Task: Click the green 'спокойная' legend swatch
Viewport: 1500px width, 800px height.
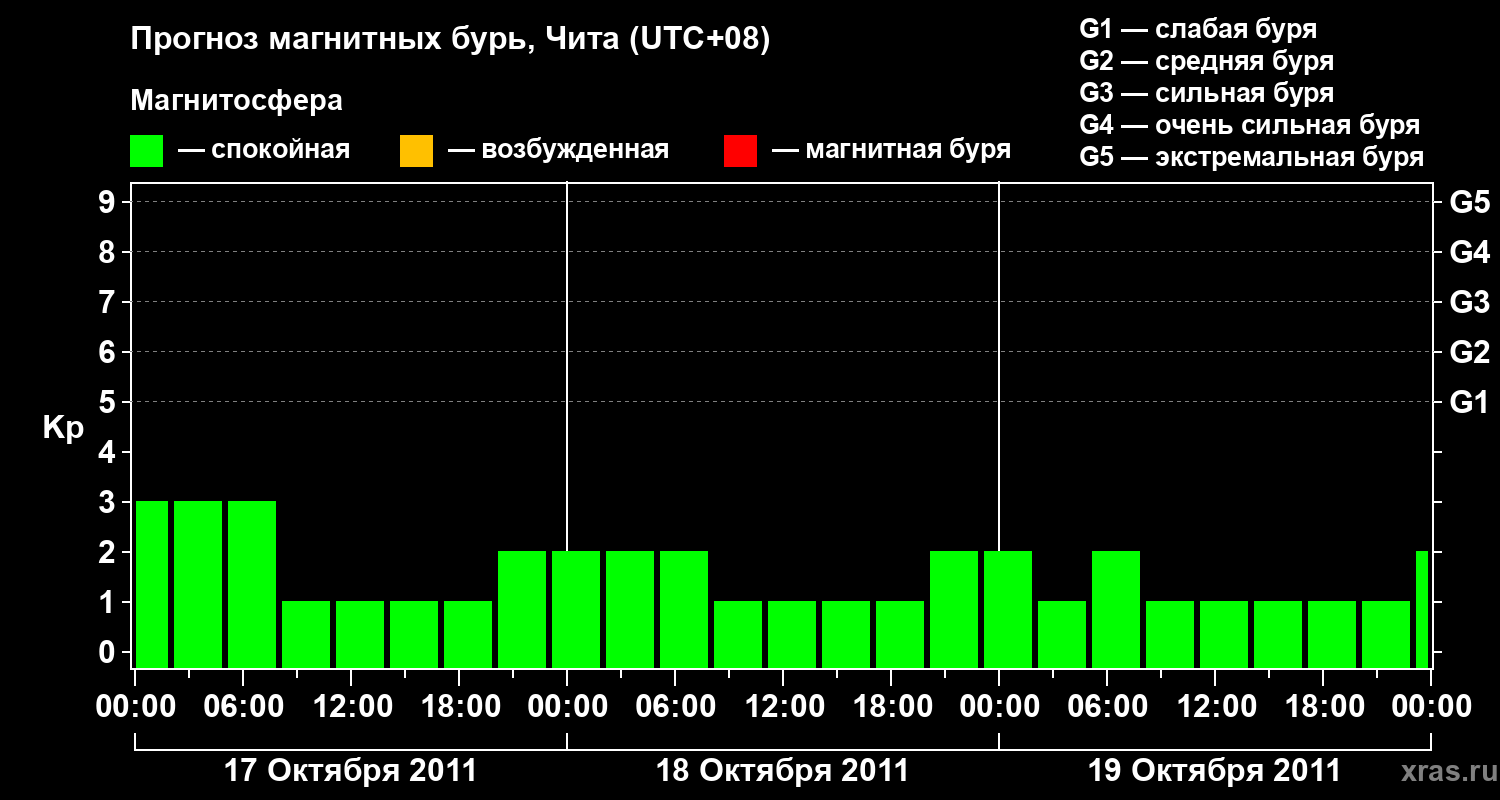Action: tap(147, 151)
